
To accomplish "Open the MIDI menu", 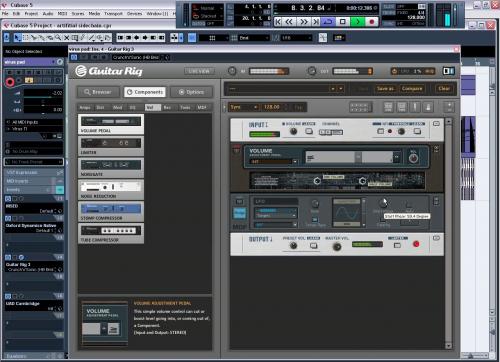I will (62, 14).
